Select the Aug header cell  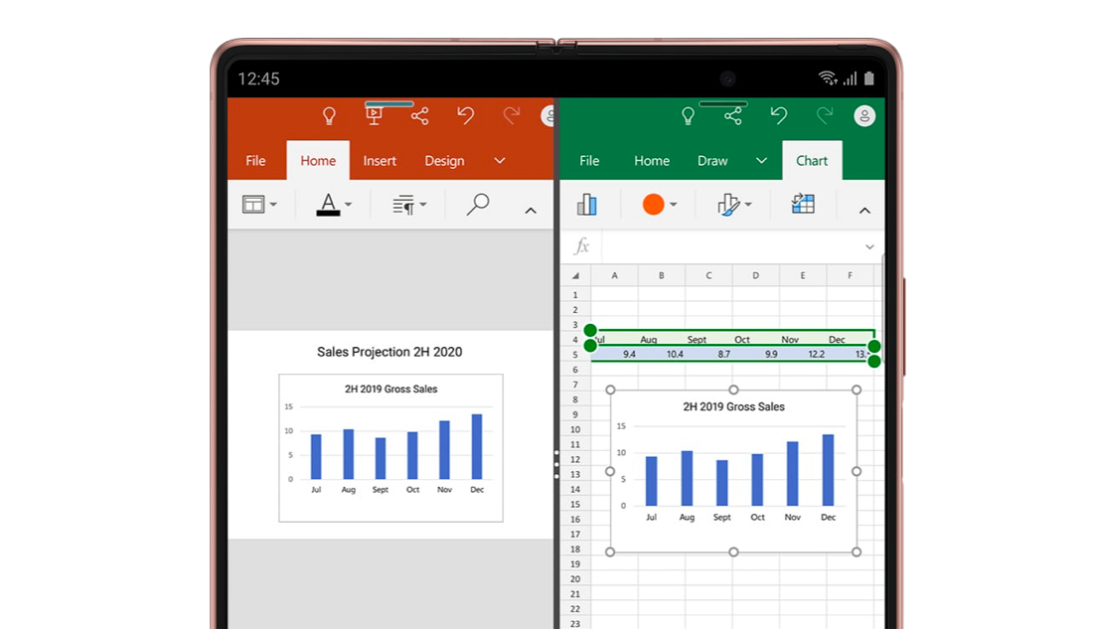click(662, 339)
